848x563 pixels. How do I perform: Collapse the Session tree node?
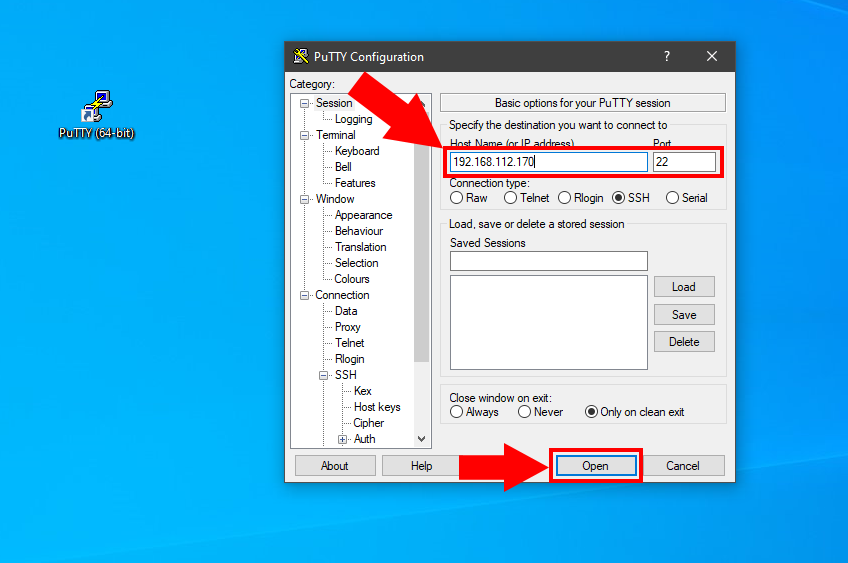(304, 103)
